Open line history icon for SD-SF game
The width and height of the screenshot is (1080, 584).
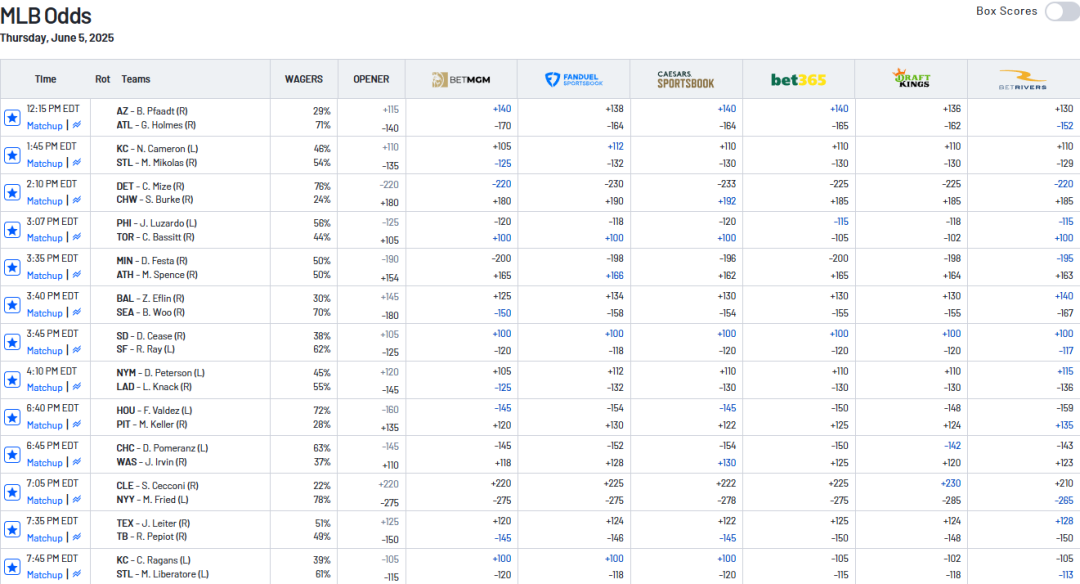tap(77, 350)
